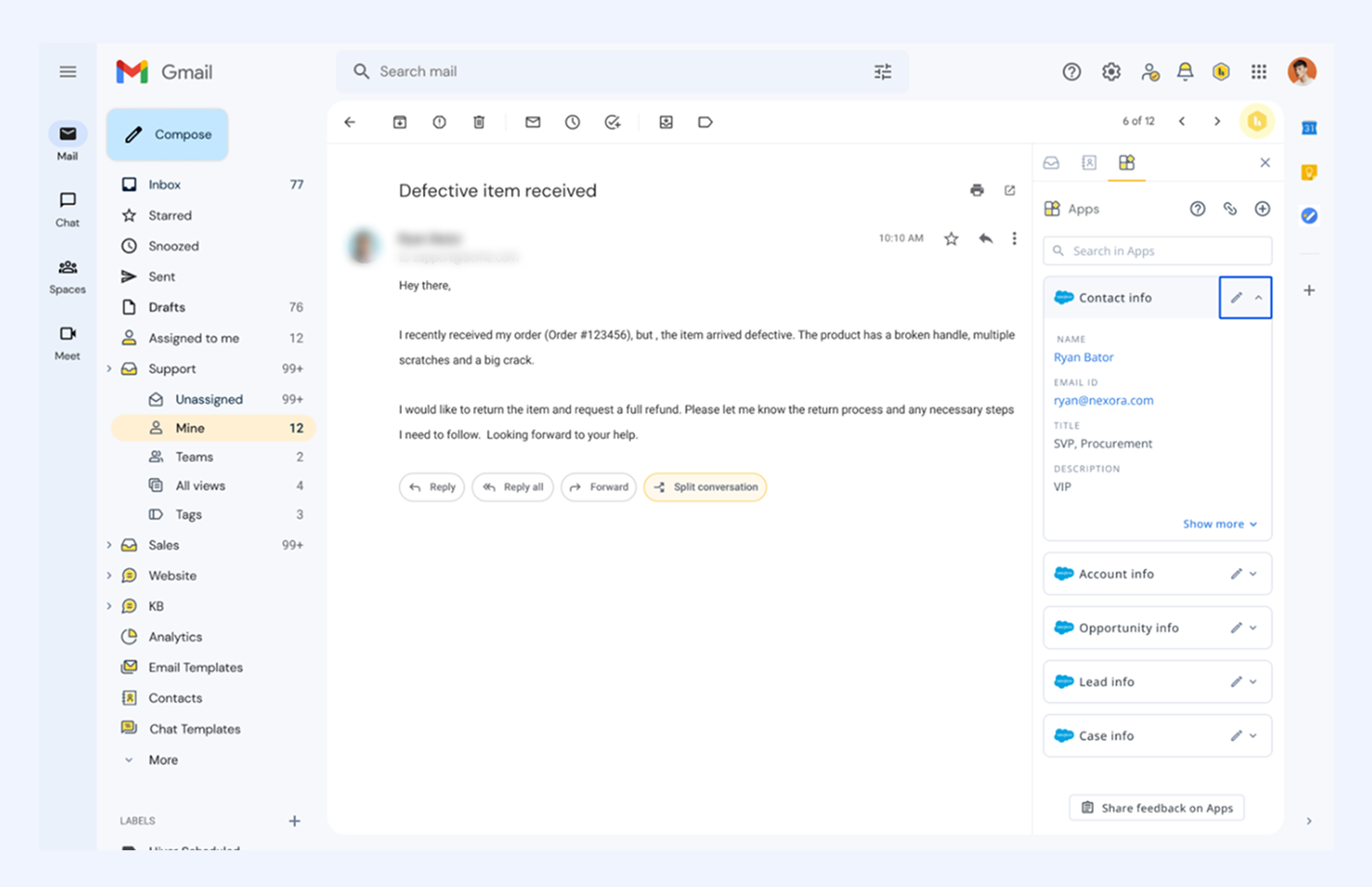Image resolution: width=1372 pixels, height=887 pixels.
Task: Go to the newer conversation arrow
Action: [1182, 121]
